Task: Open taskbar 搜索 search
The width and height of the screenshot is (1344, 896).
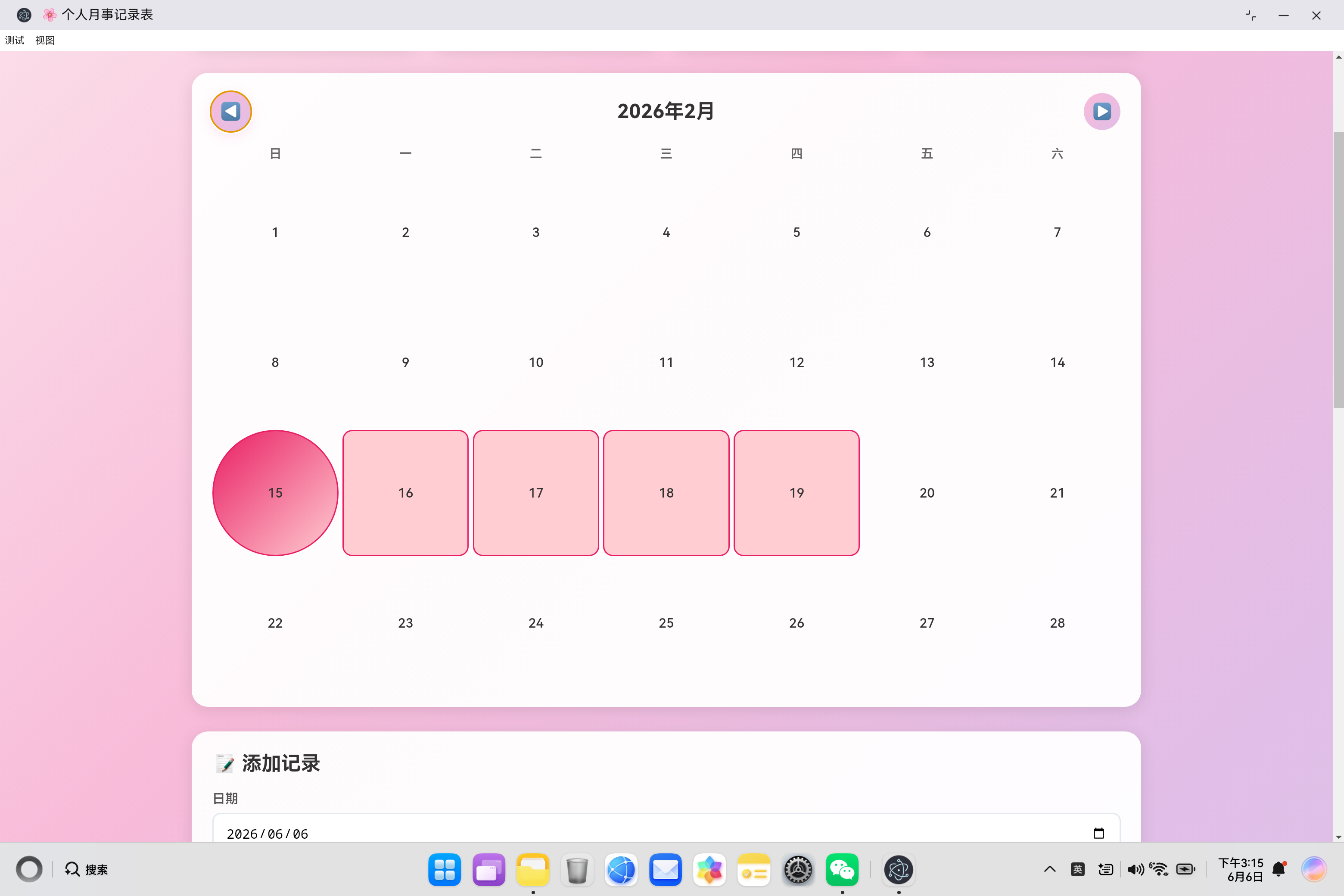Action: (86, 869)
